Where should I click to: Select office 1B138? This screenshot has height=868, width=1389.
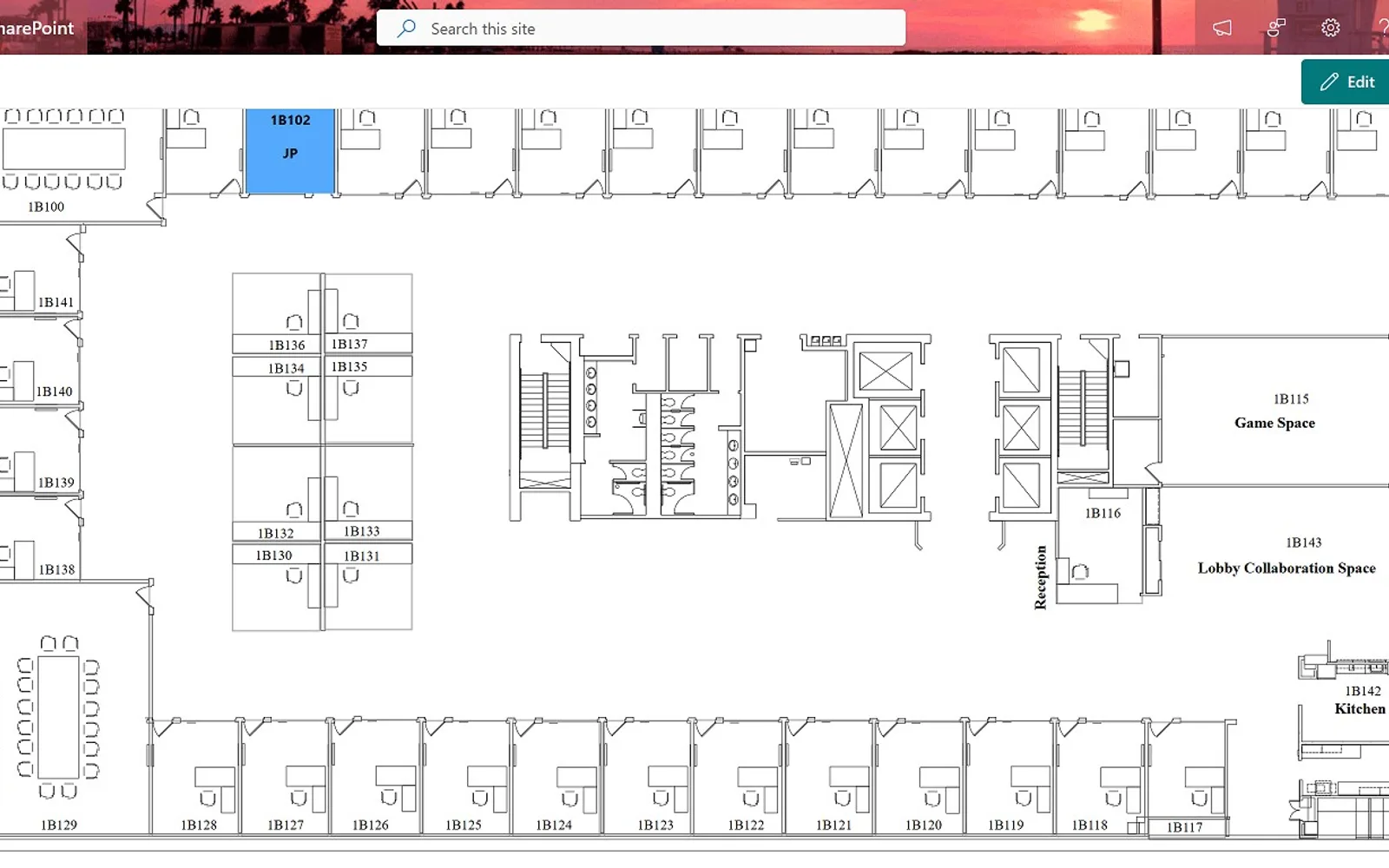click(x=56, y=569)
